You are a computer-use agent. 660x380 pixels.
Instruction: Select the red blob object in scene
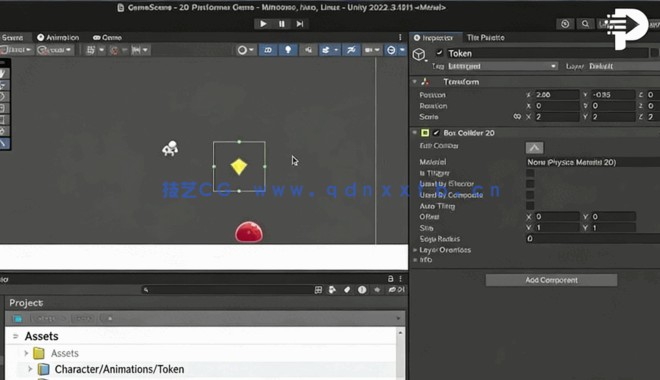point(249,232)
